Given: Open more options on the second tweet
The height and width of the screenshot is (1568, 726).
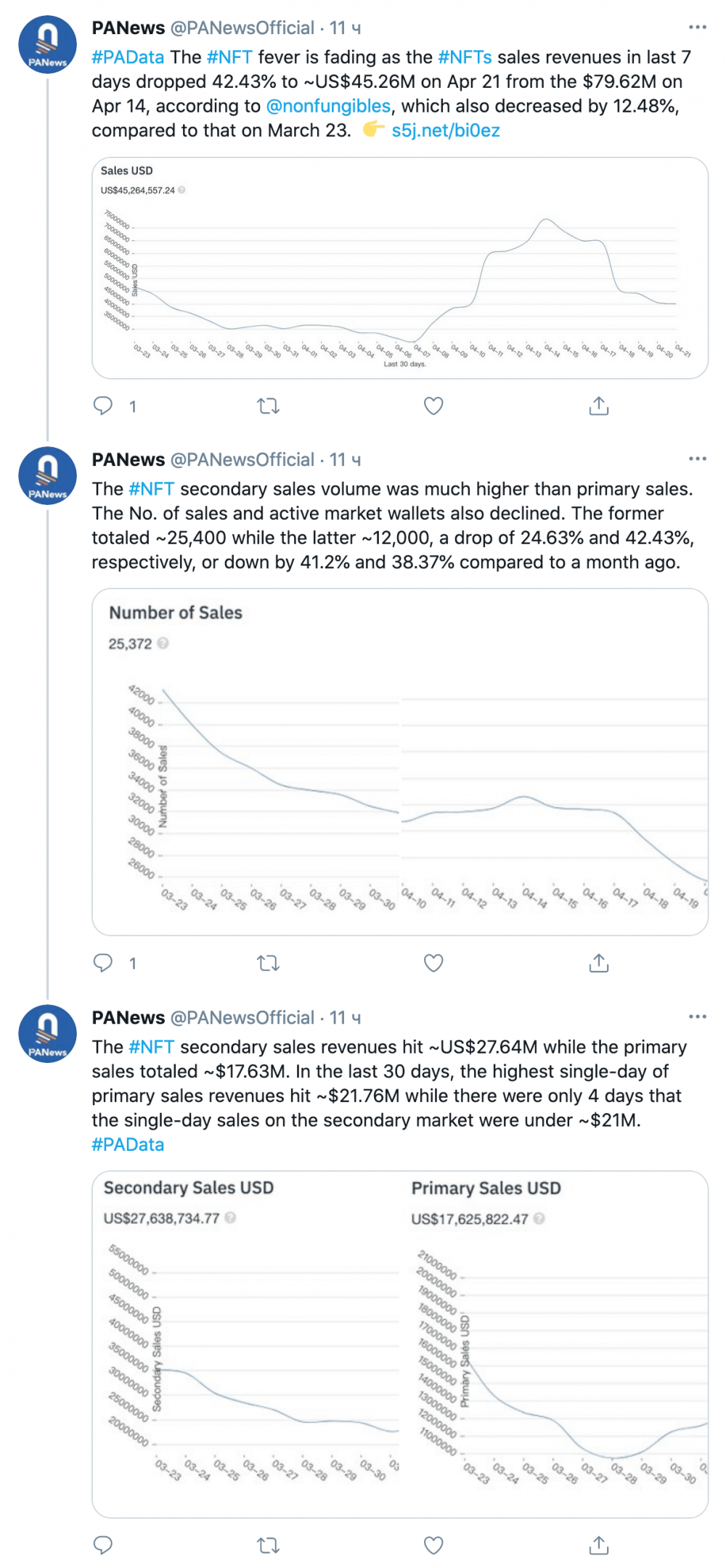Looking at the screenshot, I should [x=698, y=459].
